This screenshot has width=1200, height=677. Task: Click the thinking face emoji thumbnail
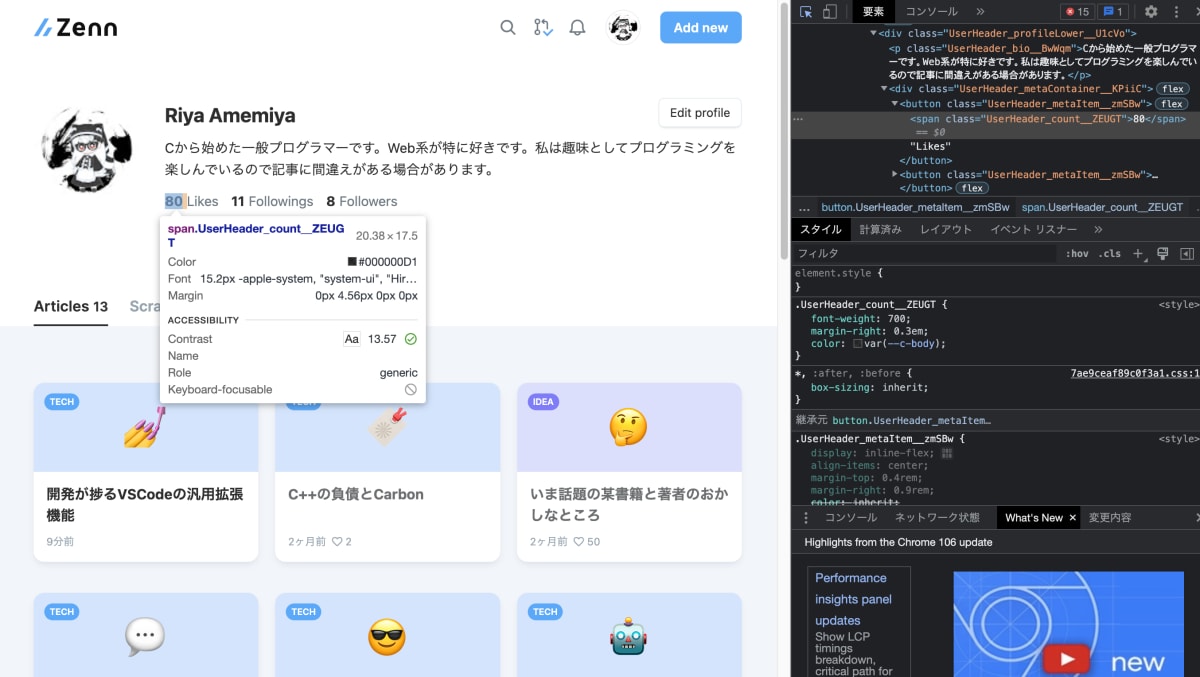pos(628,427)
